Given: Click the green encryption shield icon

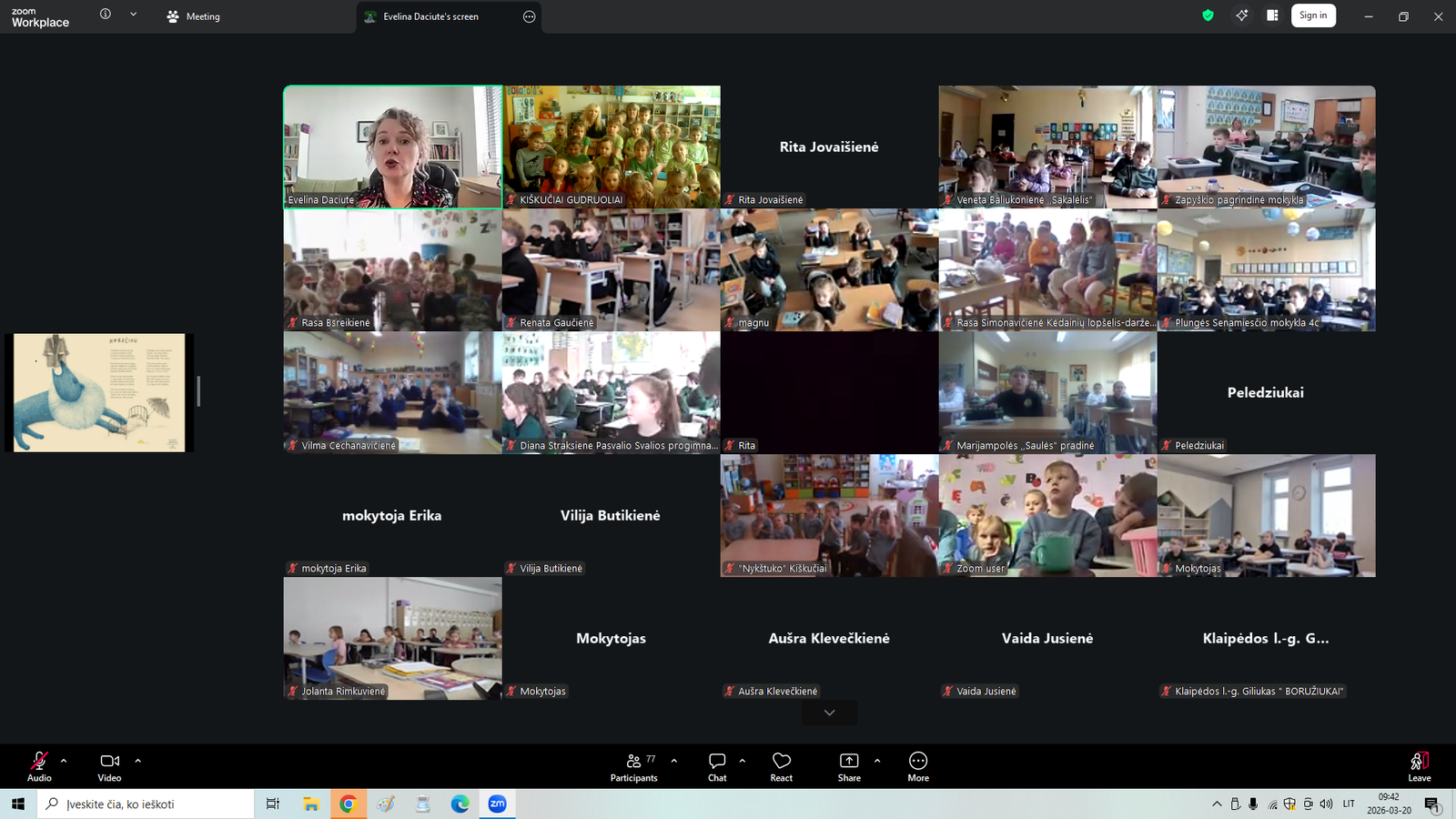Looking at the screenshot, I should 1208,15.
